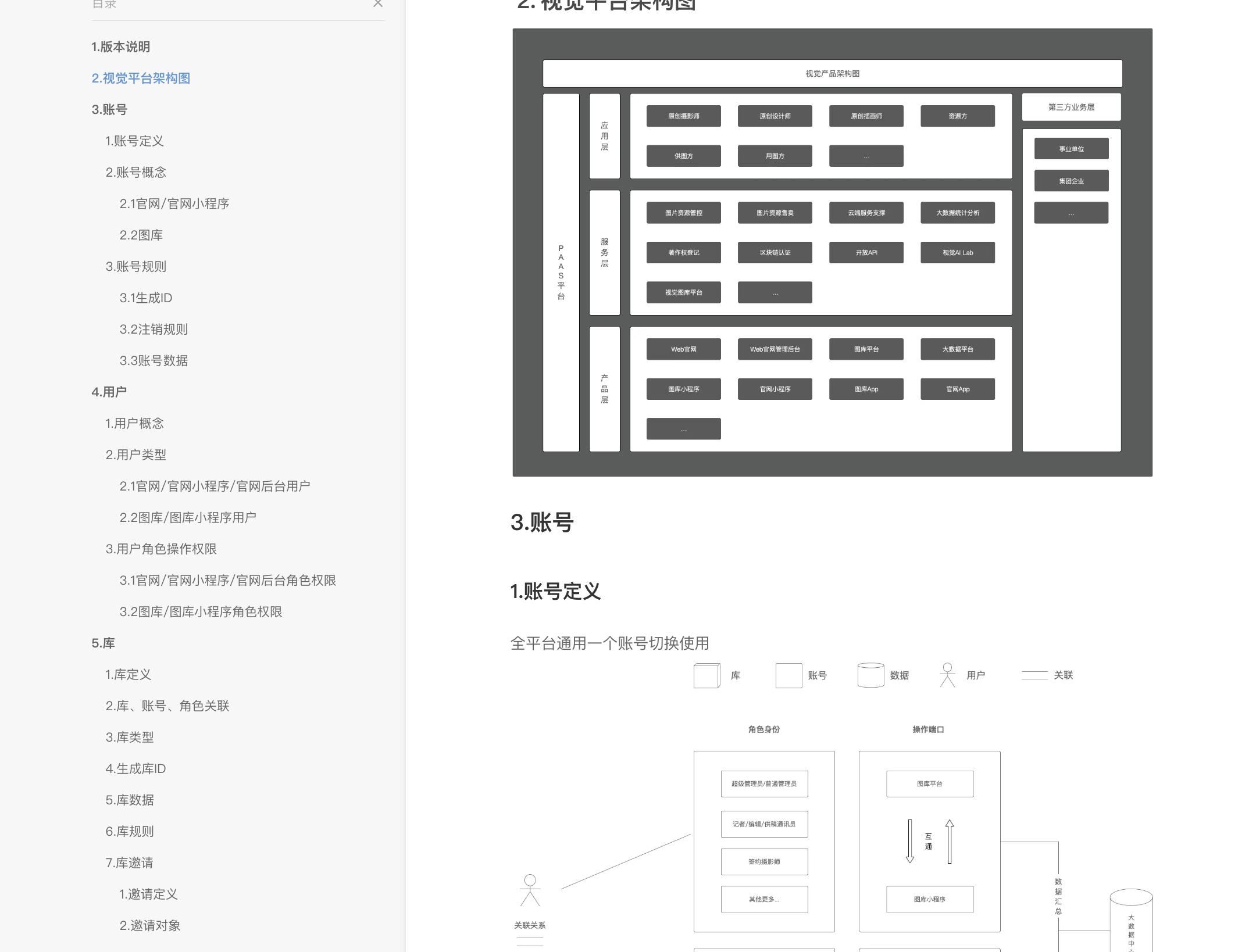The height and width of the screenshot is (952, 1256).
Task: Open 2.2图库/图库小程序用户 entry
Action: pyautogui.click(x=188, y=517)
